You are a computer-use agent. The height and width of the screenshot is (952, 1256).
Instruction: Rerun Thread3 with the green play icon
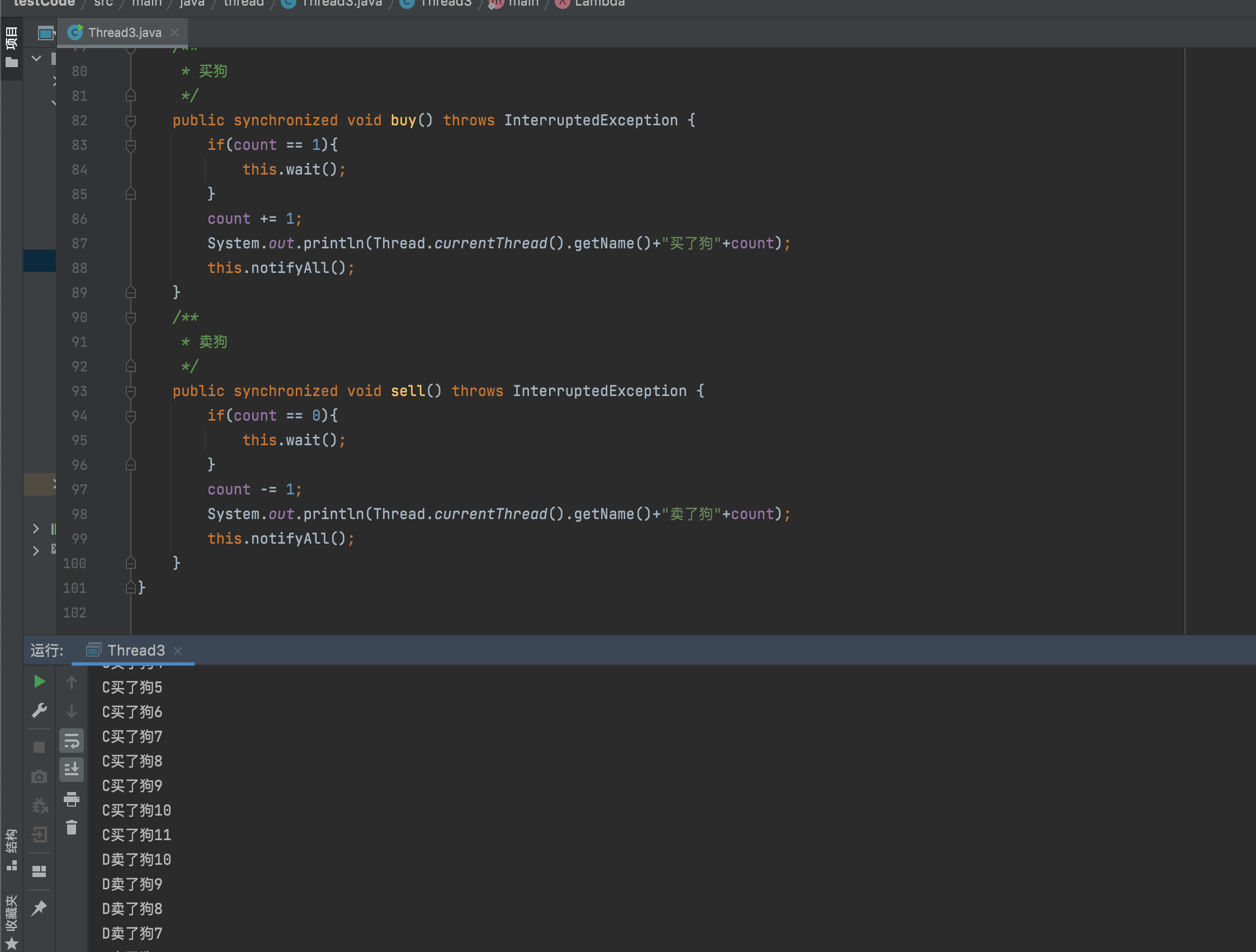pyautogui.click(x=39, y=682)
